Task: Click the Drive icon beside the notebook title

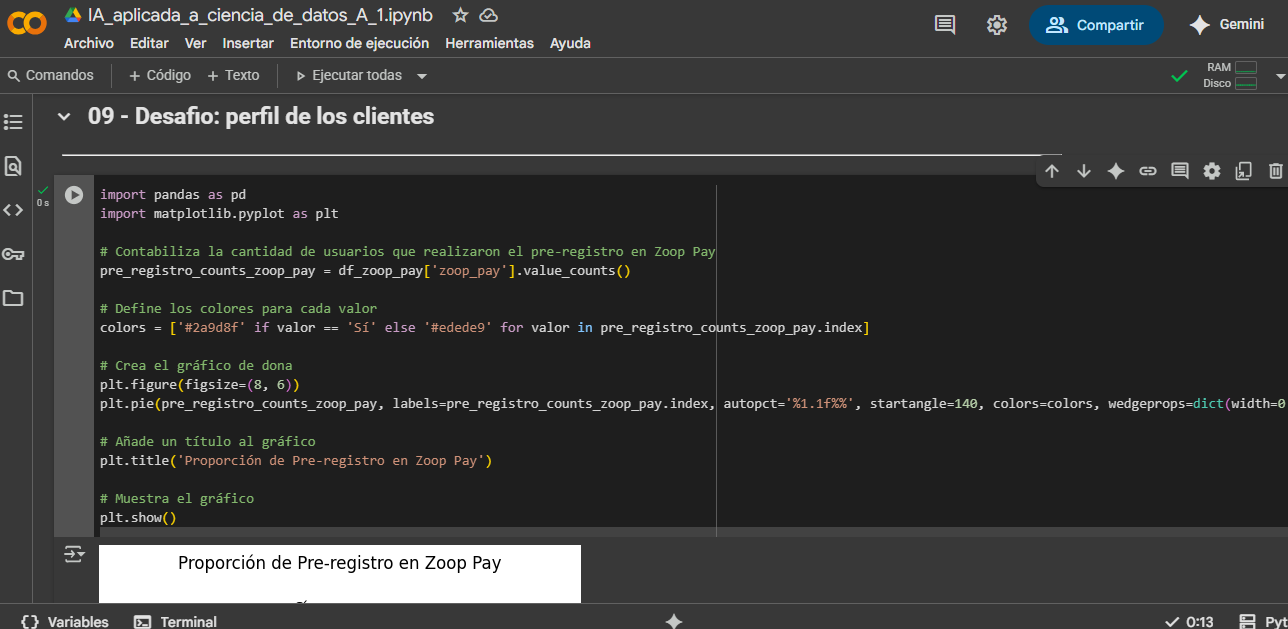Action: 73,15
